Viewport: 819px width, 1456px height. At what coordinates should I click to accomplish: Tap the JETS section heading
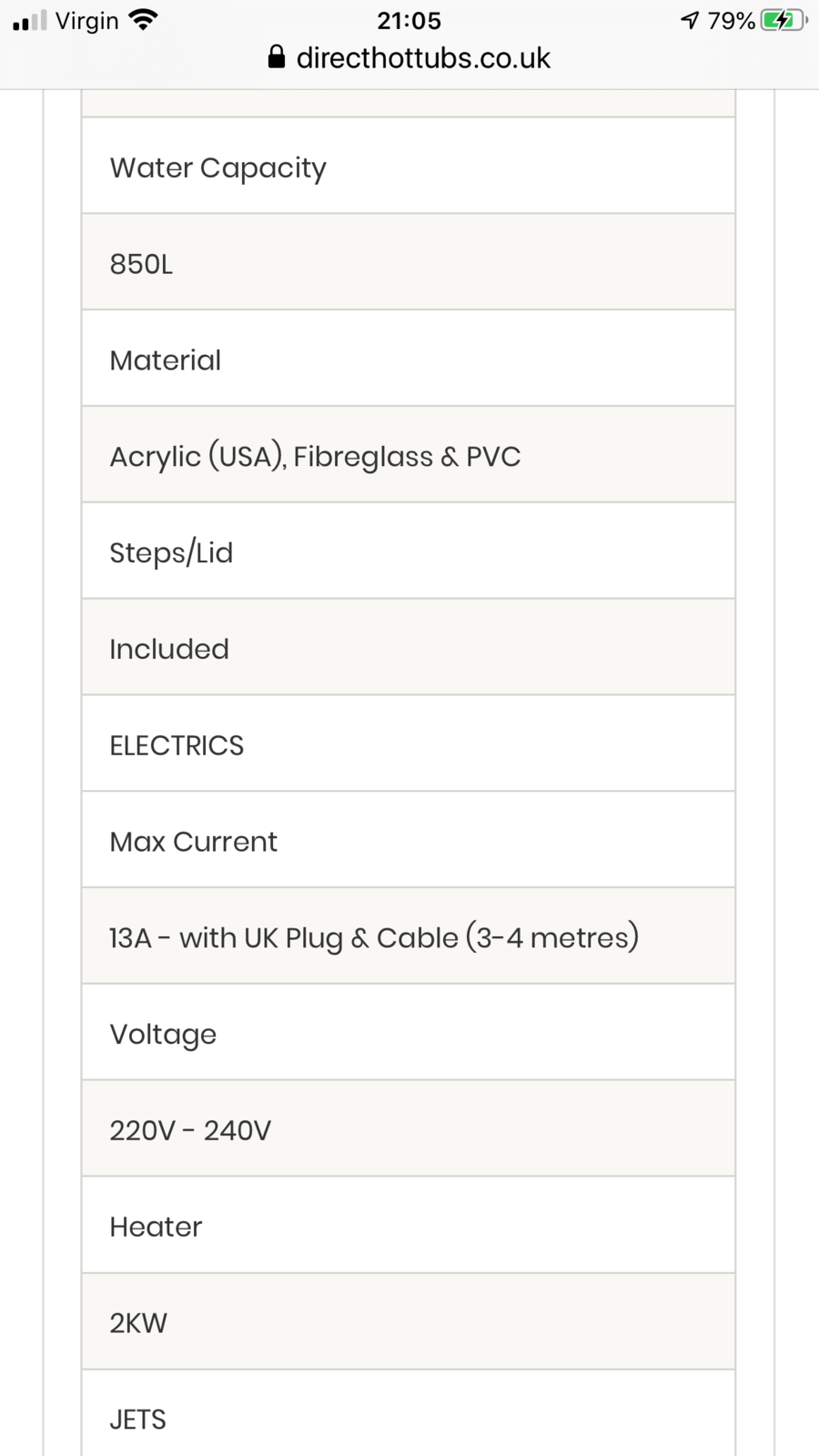point(409,1418)
